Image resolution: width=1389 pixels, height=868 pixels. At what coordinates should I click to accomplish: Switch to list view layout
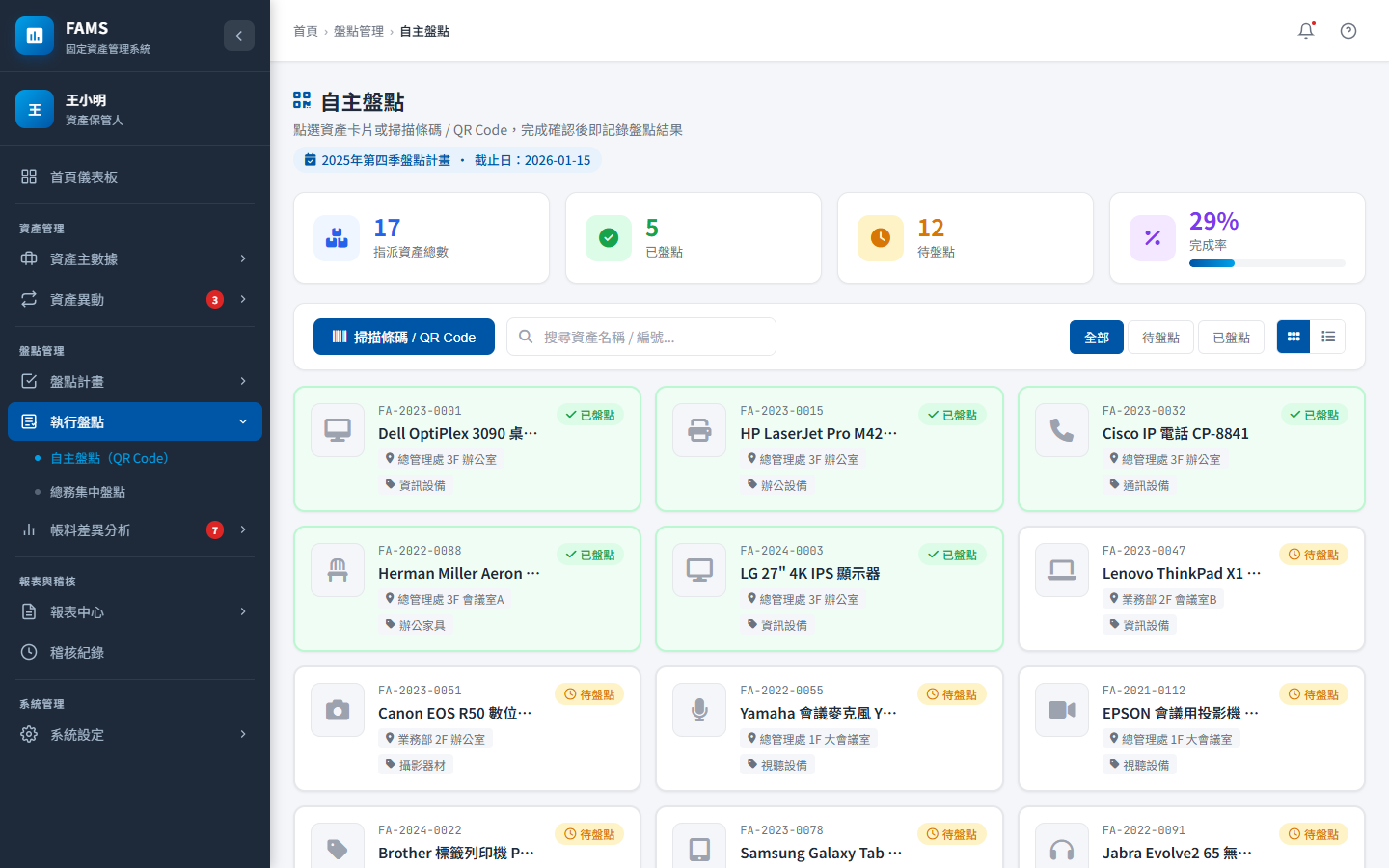click(x=1328, y=337)
